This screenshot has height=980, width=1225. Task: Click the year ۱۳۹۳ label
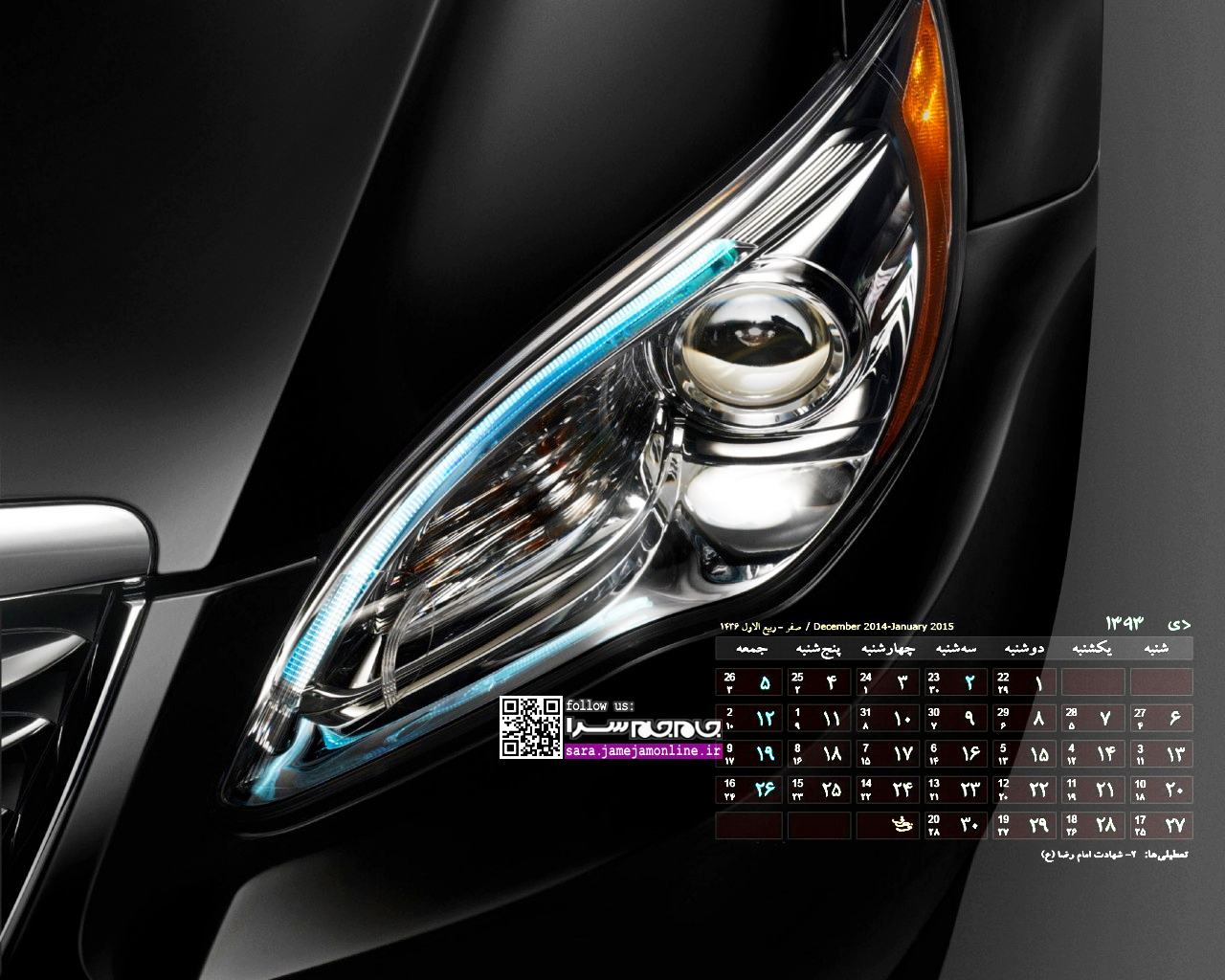coord(1125,624)
